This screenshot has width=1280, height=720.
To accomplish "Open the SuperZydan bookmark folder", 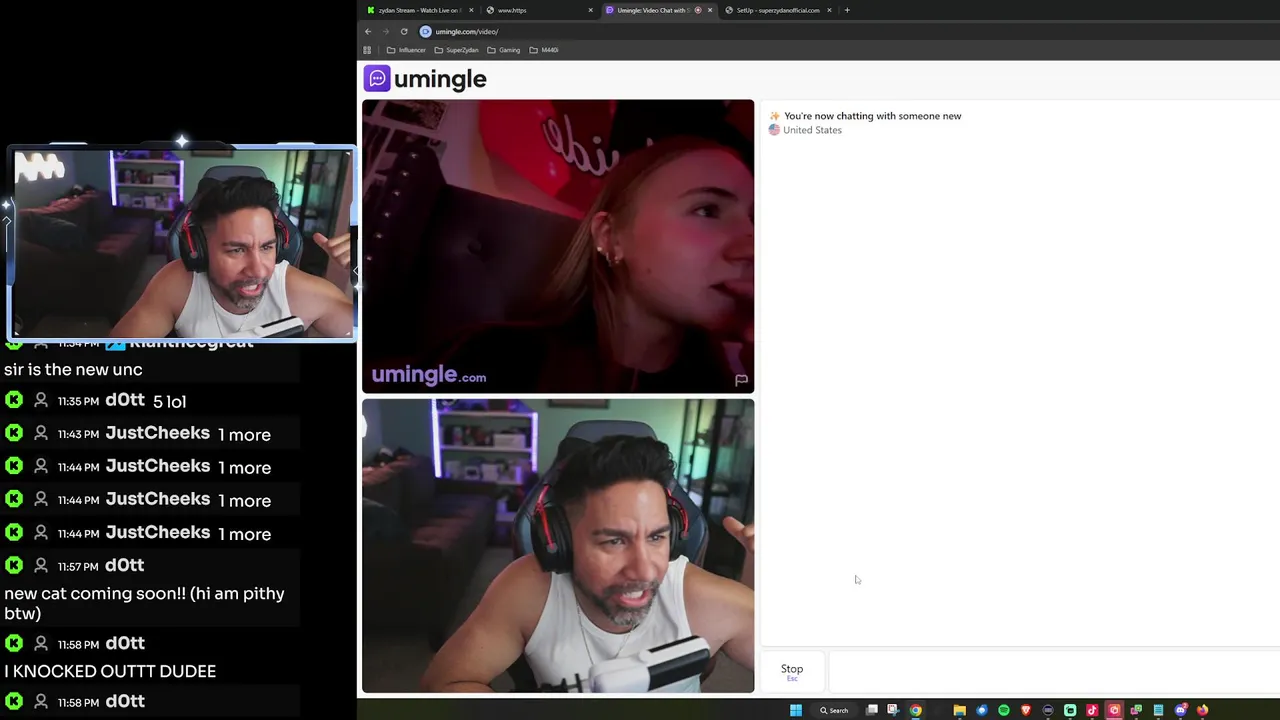I will [x=456, y=50].
